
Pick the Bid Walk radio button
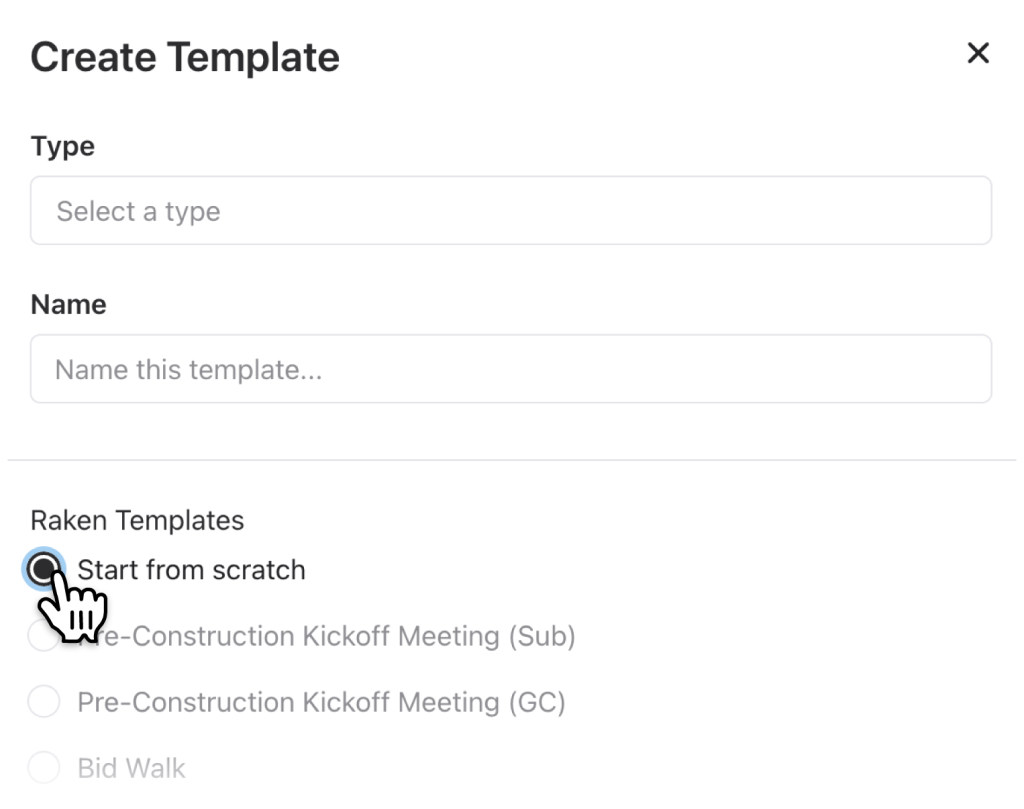(43, 768)
